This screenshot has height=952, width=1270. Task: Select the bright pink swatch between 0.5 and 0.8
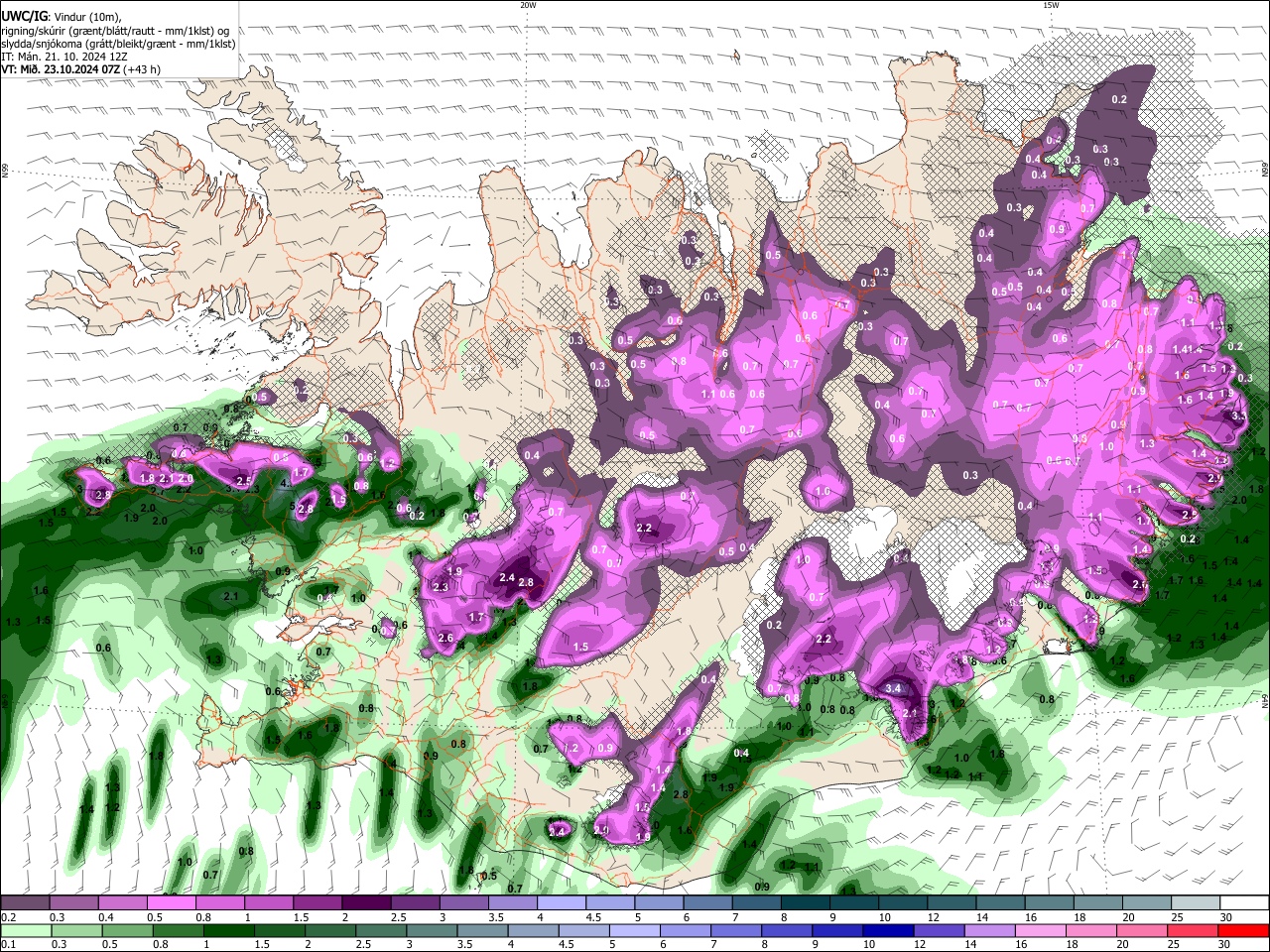[x=171, y=903]
